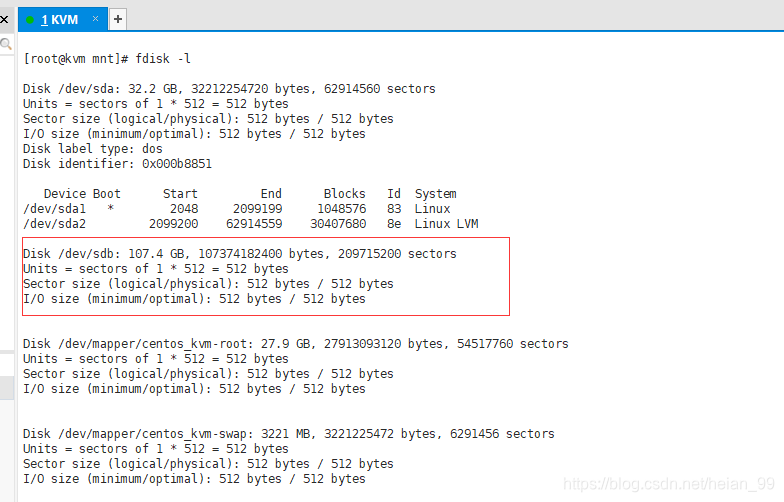The image size is (784, 502).
Task: Click the 'fdisk -l' command text
Action: coord(163,59)
